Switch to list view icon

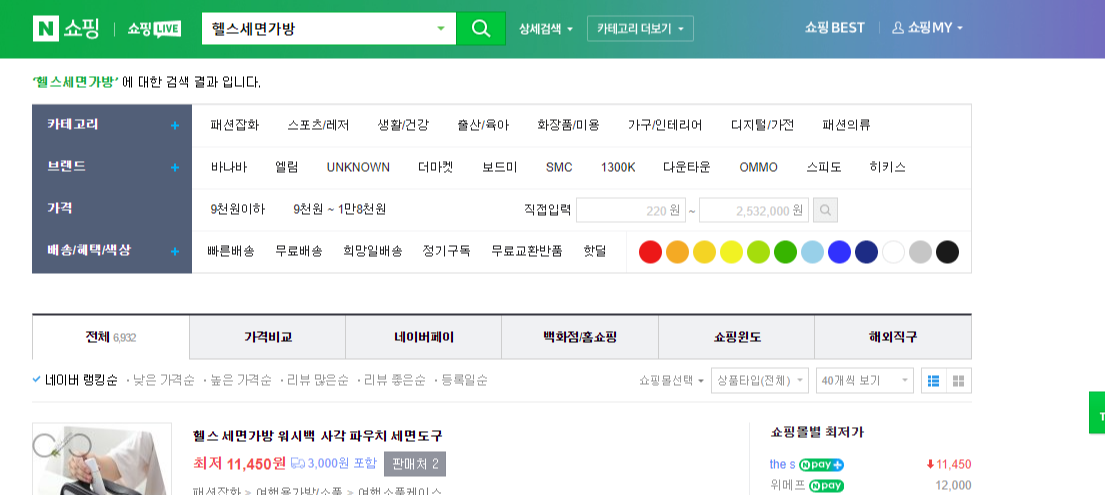[934, 381]
